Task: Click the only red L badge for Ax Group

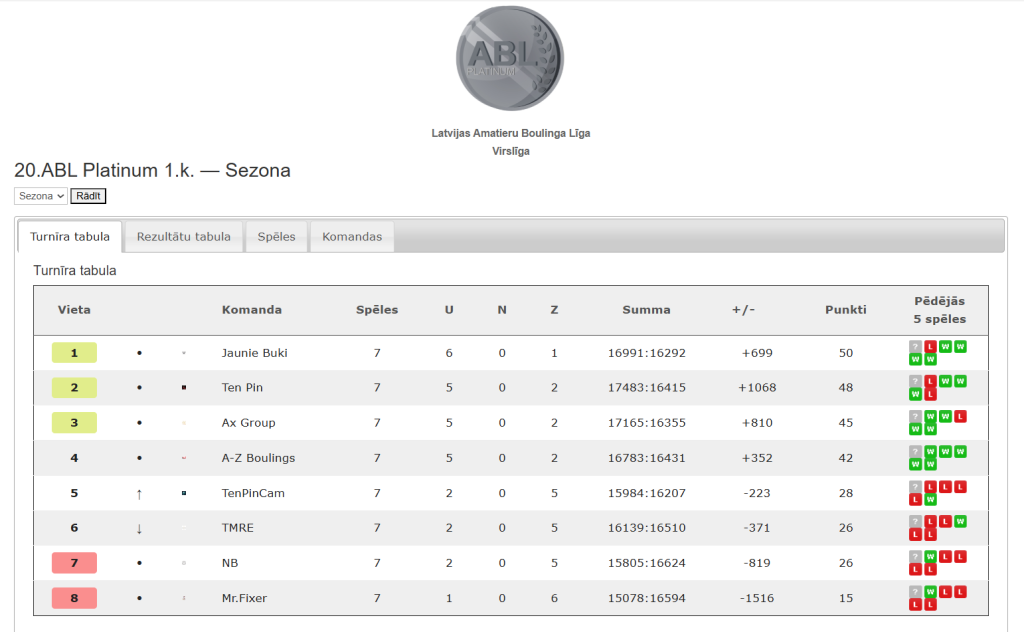Action: pyautogui.click(x=960, y=416)
